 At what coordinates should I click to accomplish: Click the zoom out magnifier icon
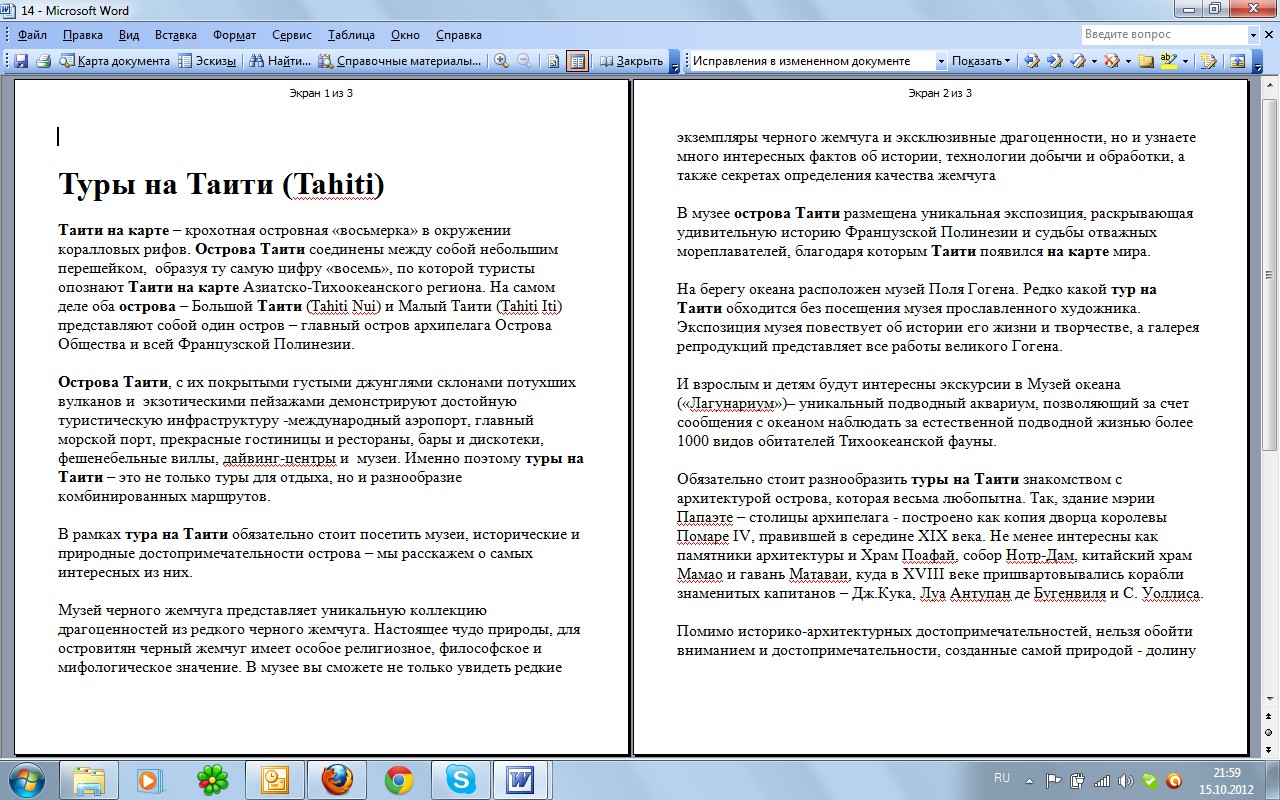click(524, 61)
